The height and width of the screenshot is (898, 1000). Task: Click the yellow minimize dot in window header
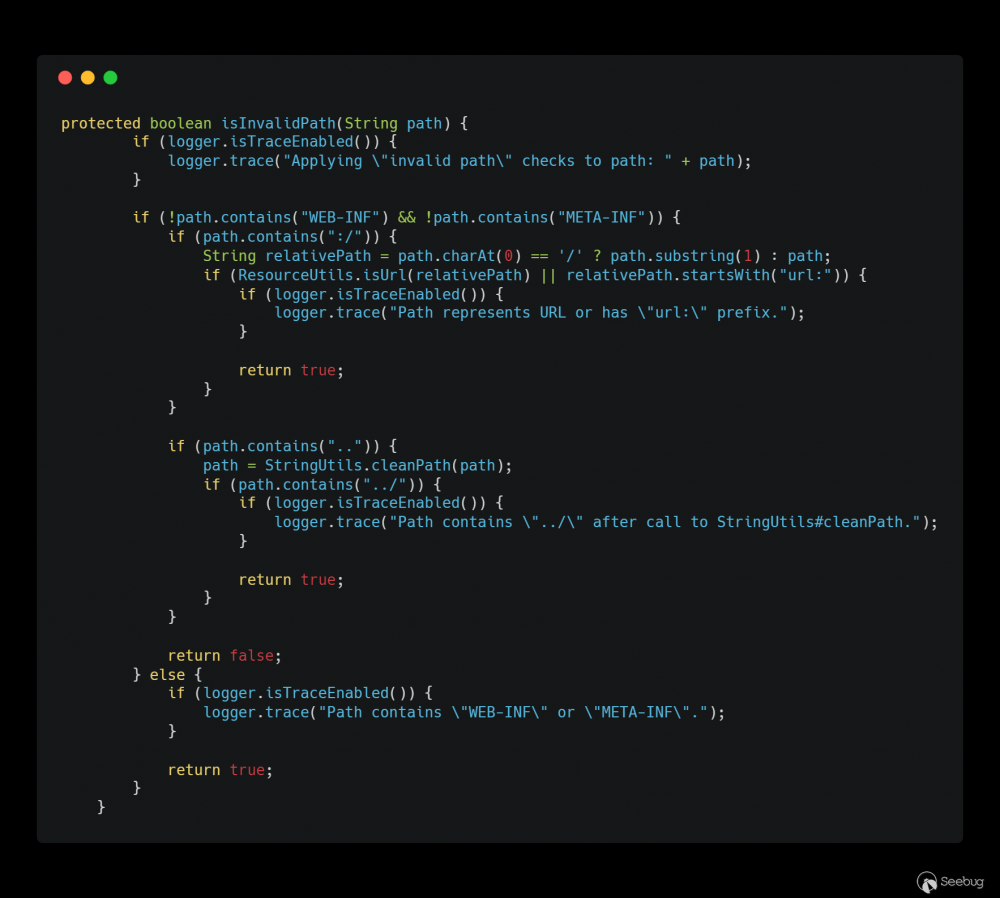coord(87,78)
